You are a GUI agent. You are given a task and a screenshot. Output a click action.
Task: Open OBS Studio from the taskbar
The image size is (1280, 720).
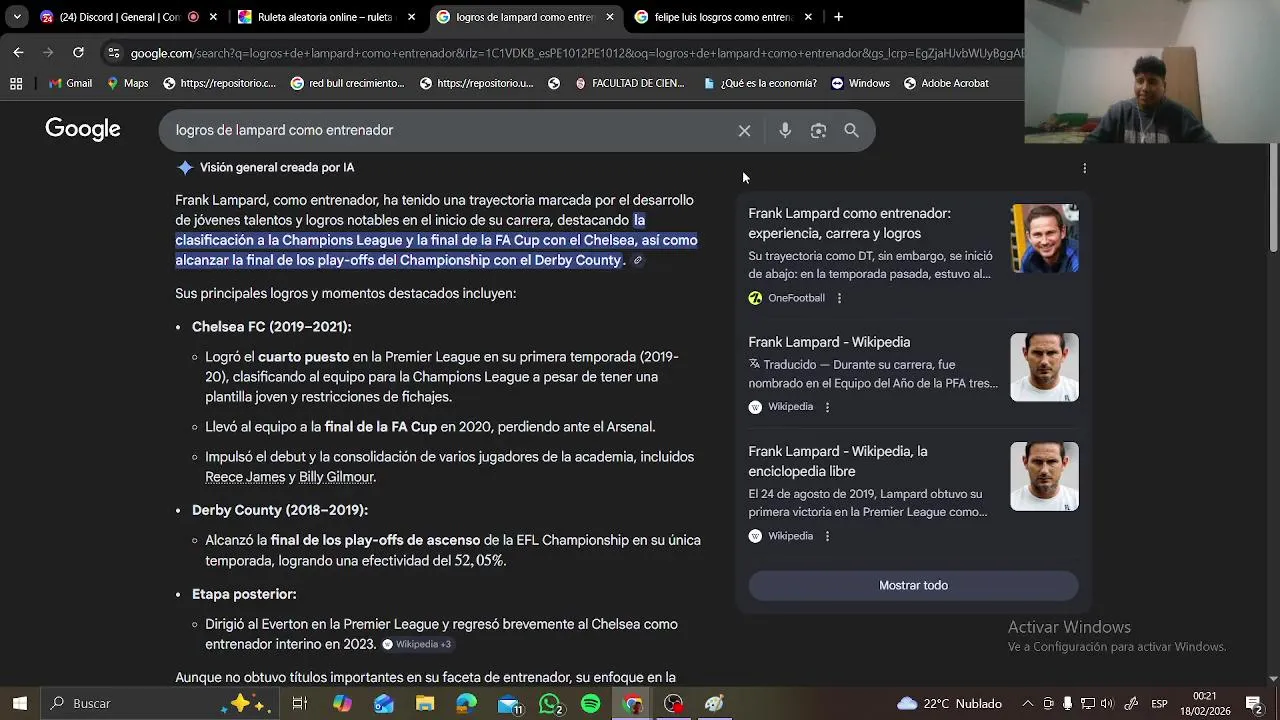coord(673,704)
